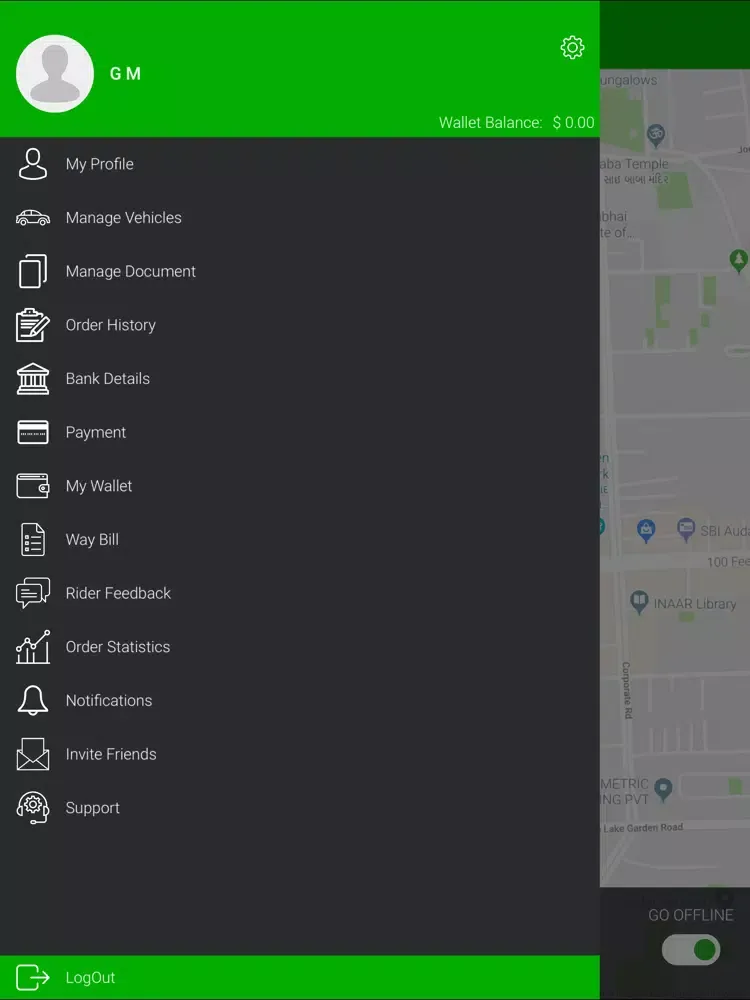Viewport: 750px width, 1000px height.
Task: Toggle the Go Offline switch
Action: (x=691, y=949)
